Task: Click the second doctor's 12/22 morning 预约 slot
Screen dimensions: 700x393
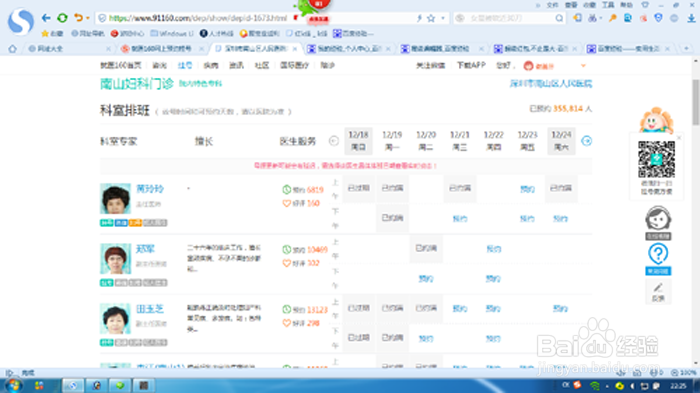Action: pos(493,249)
